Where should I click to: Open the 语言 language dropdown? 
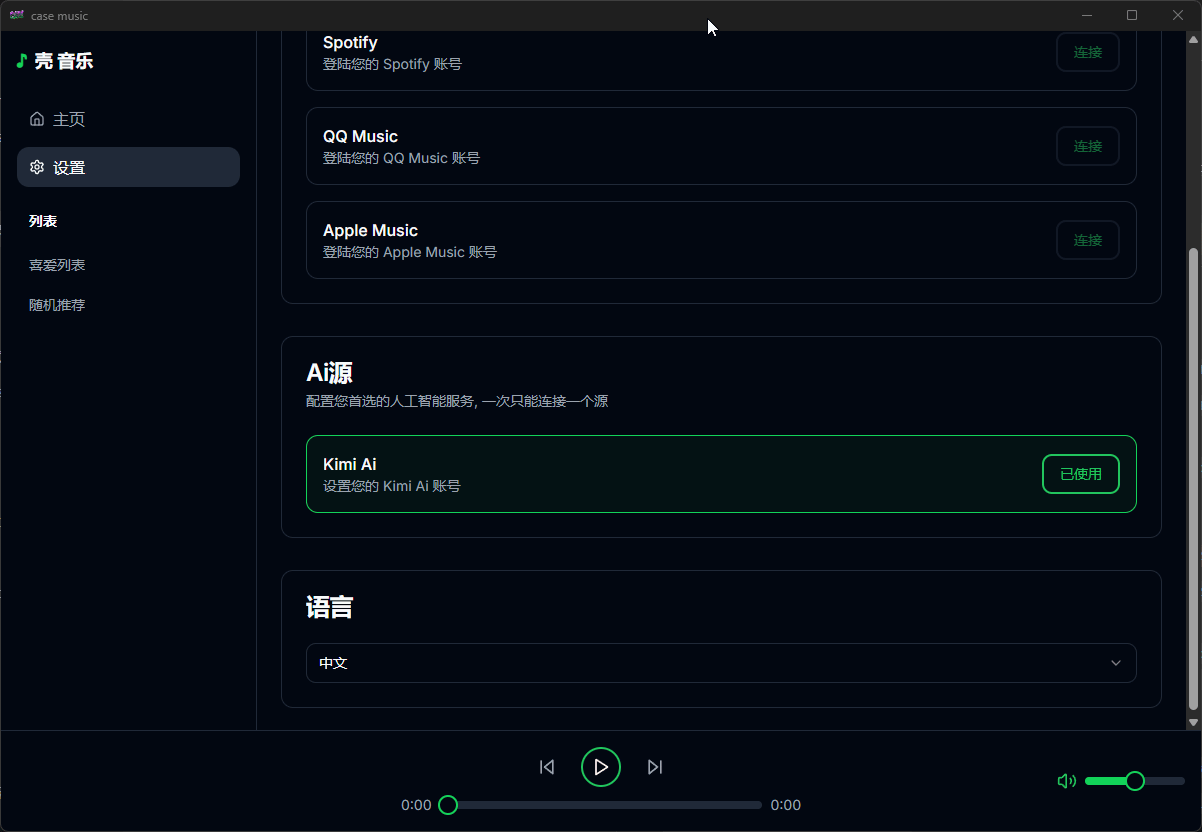click(720, 663)
